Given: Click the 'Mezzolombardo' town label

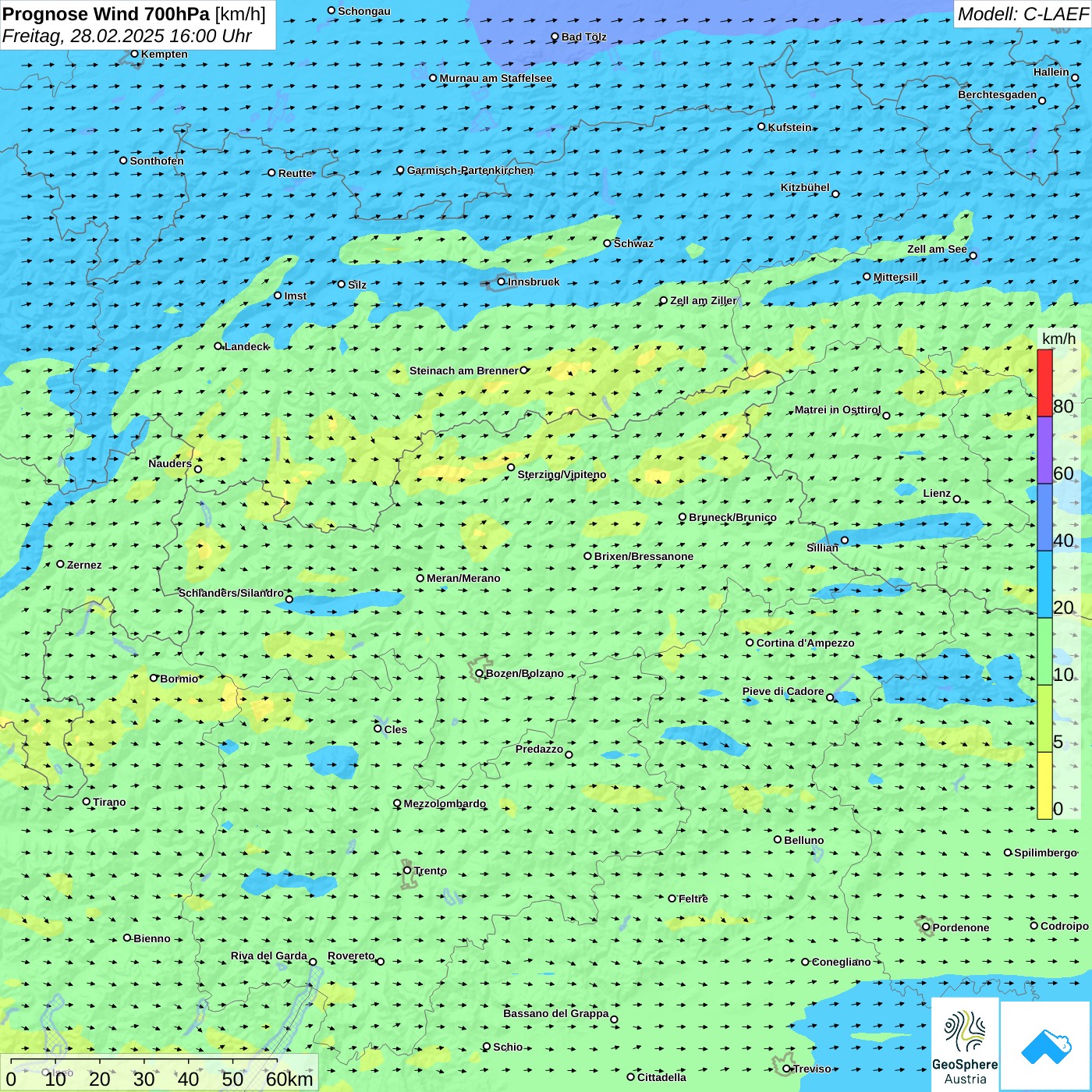Looking at the screenshot, I should [445, 803].
